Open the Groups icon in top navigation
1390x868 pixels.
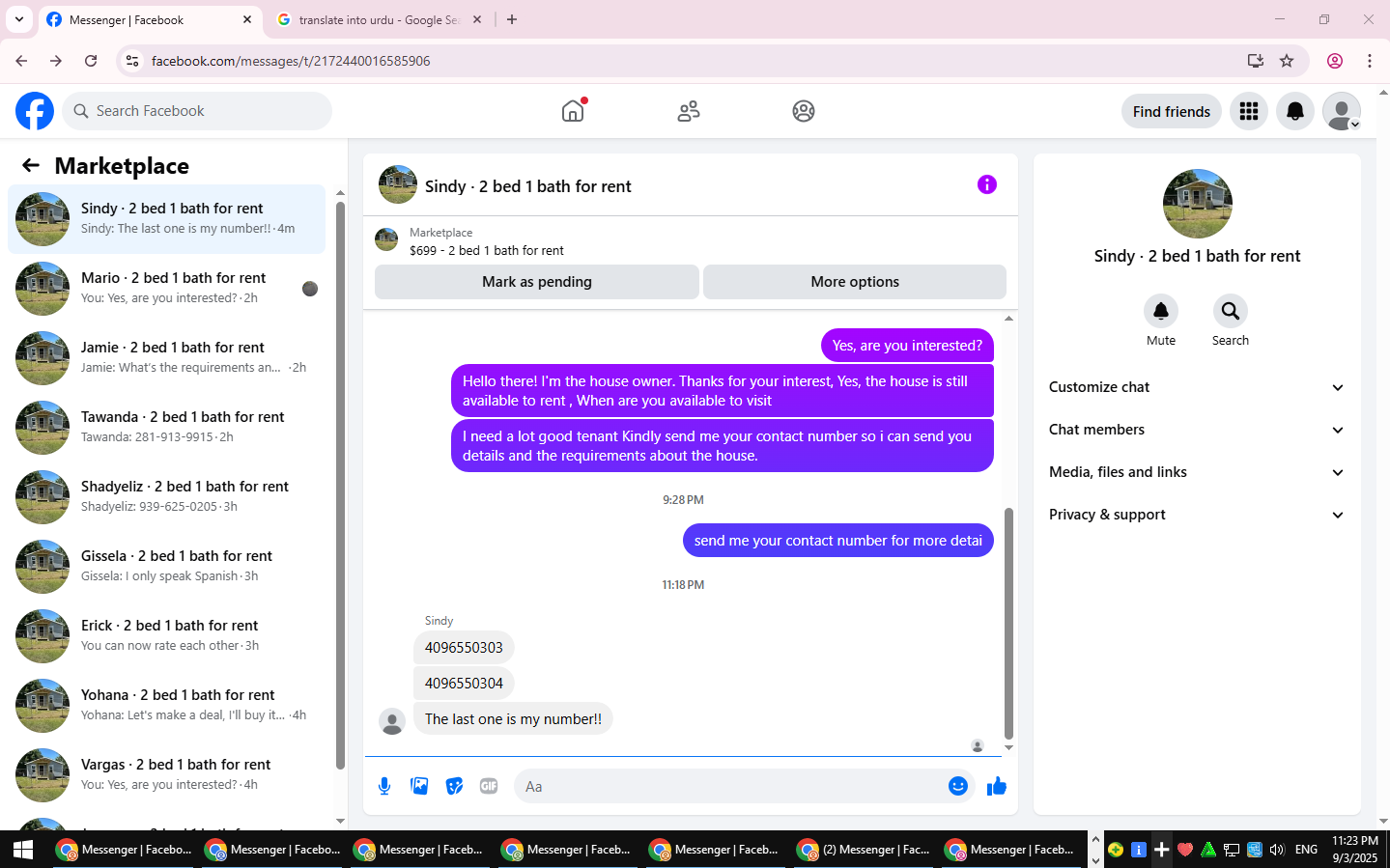click(x=804, y=111)
